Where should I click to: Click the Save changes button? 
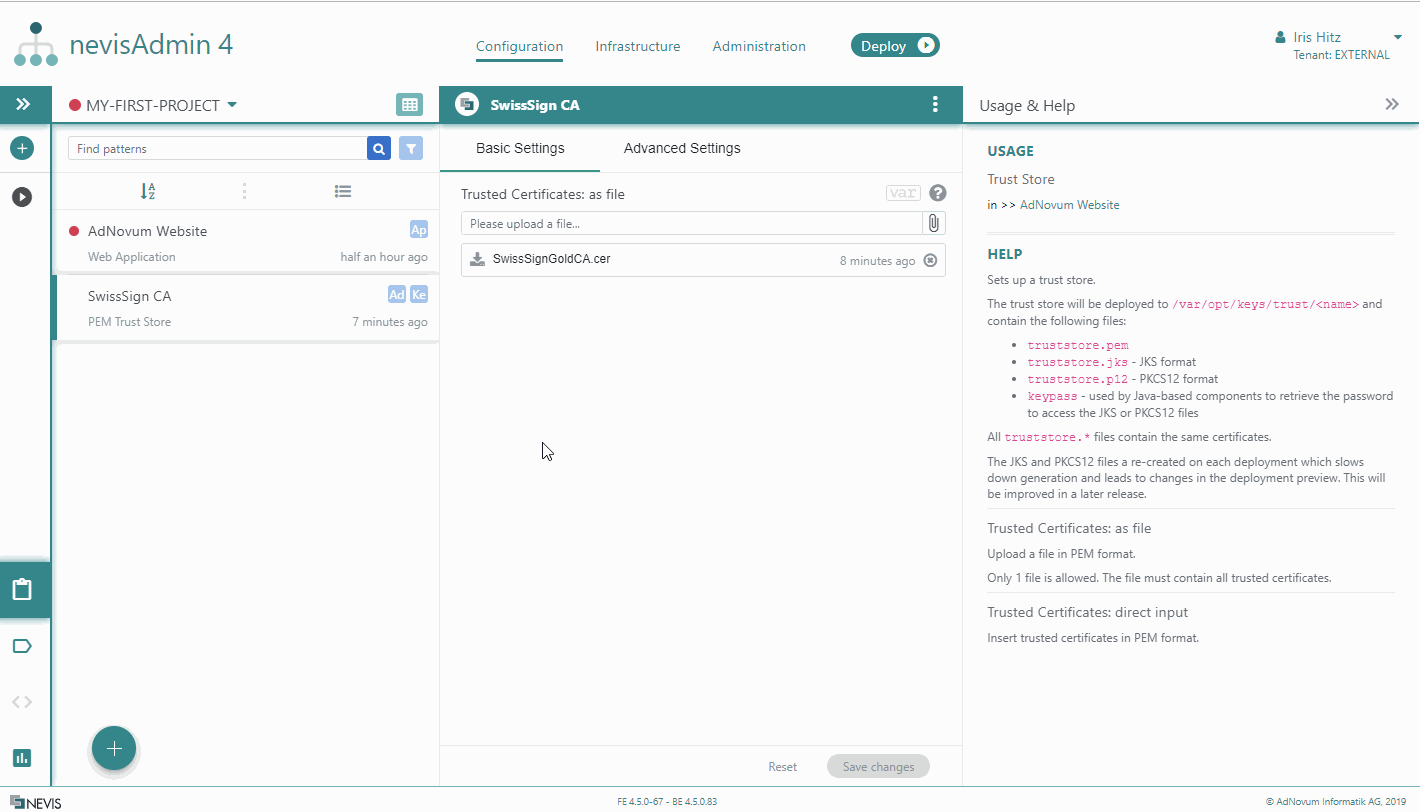(878, 767)
